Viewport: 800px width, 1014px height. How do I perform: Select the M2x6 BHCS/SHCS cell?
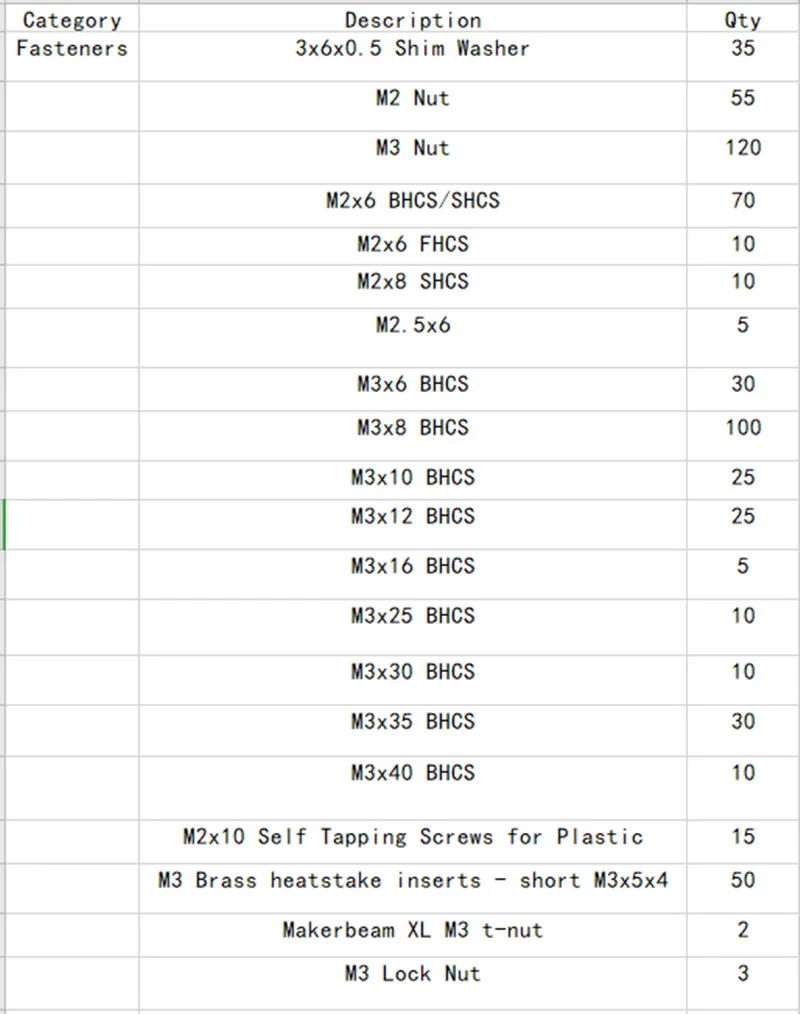(413, 206)
